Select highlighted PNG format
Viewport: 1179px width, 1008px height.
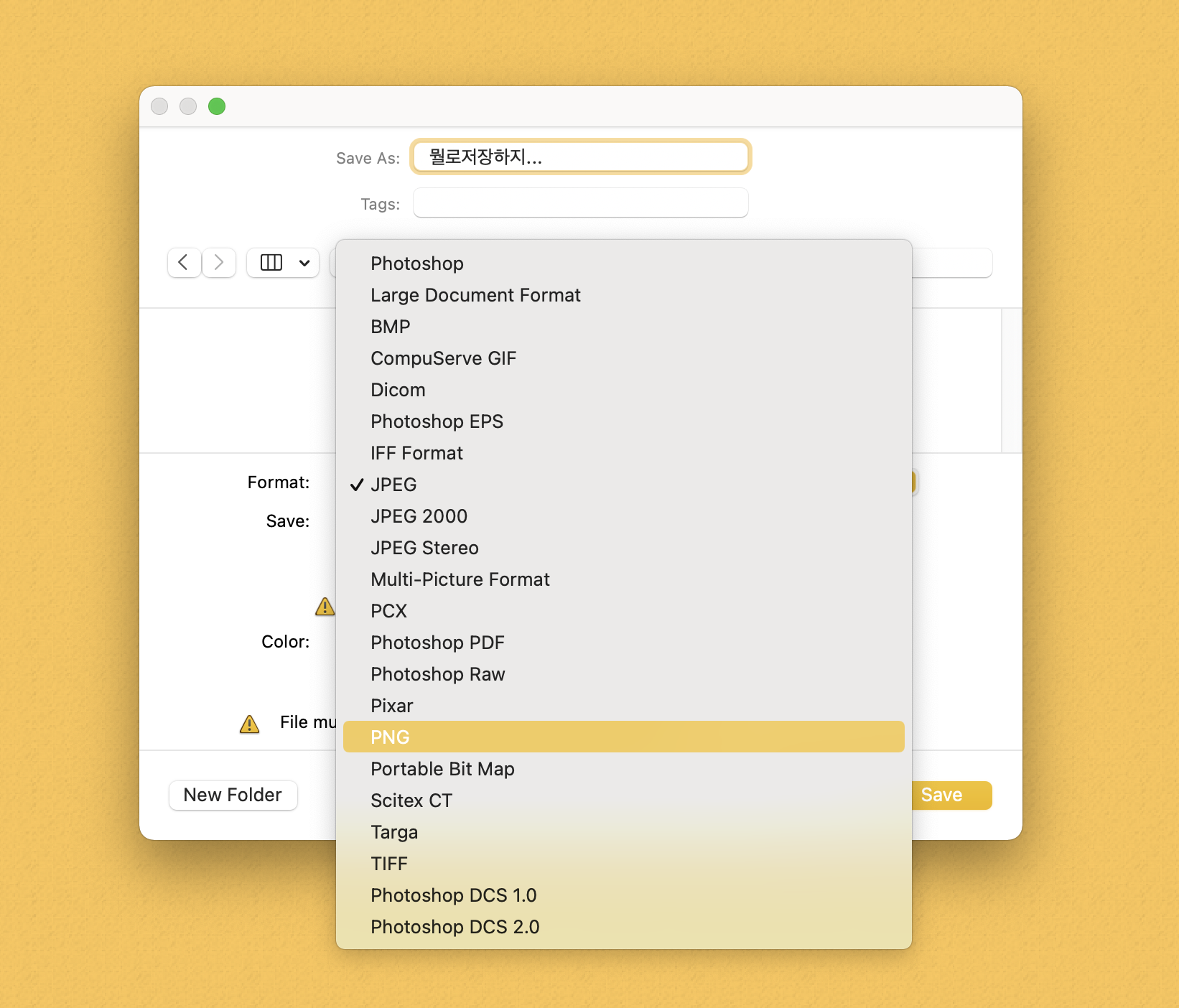[623, 737]
